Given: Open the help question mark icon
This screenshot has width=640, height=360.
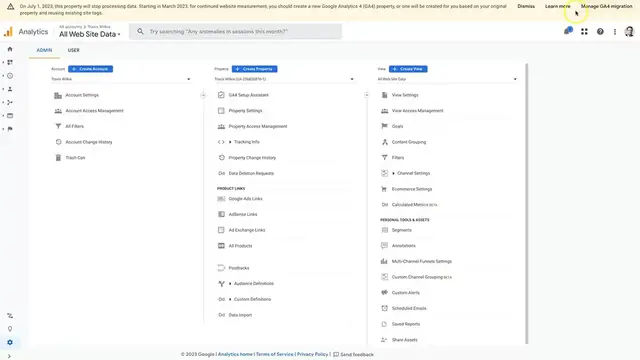Looking at the screenshot, I should 600,31.
